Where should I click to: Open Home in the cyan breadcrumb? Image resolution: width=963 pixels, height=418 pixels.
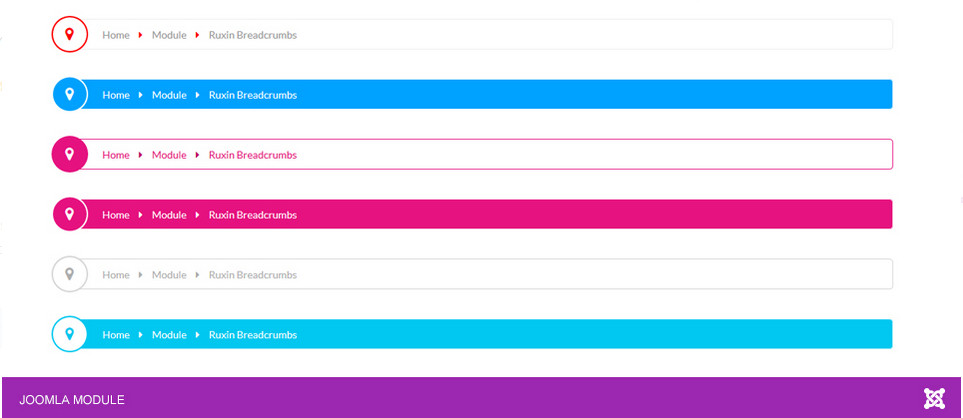coord(116,335)
